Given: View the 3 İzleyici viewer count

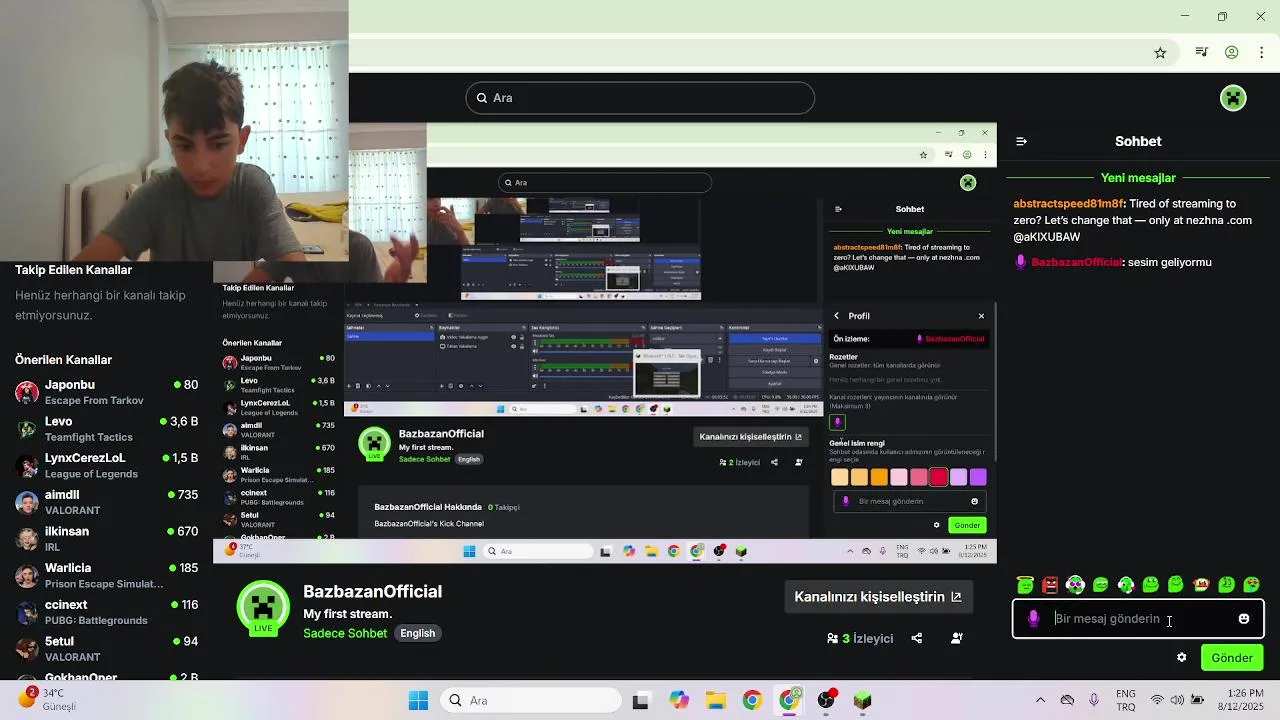Looking at the screenshot, I should pyautogui.click(x=860, y=638).
